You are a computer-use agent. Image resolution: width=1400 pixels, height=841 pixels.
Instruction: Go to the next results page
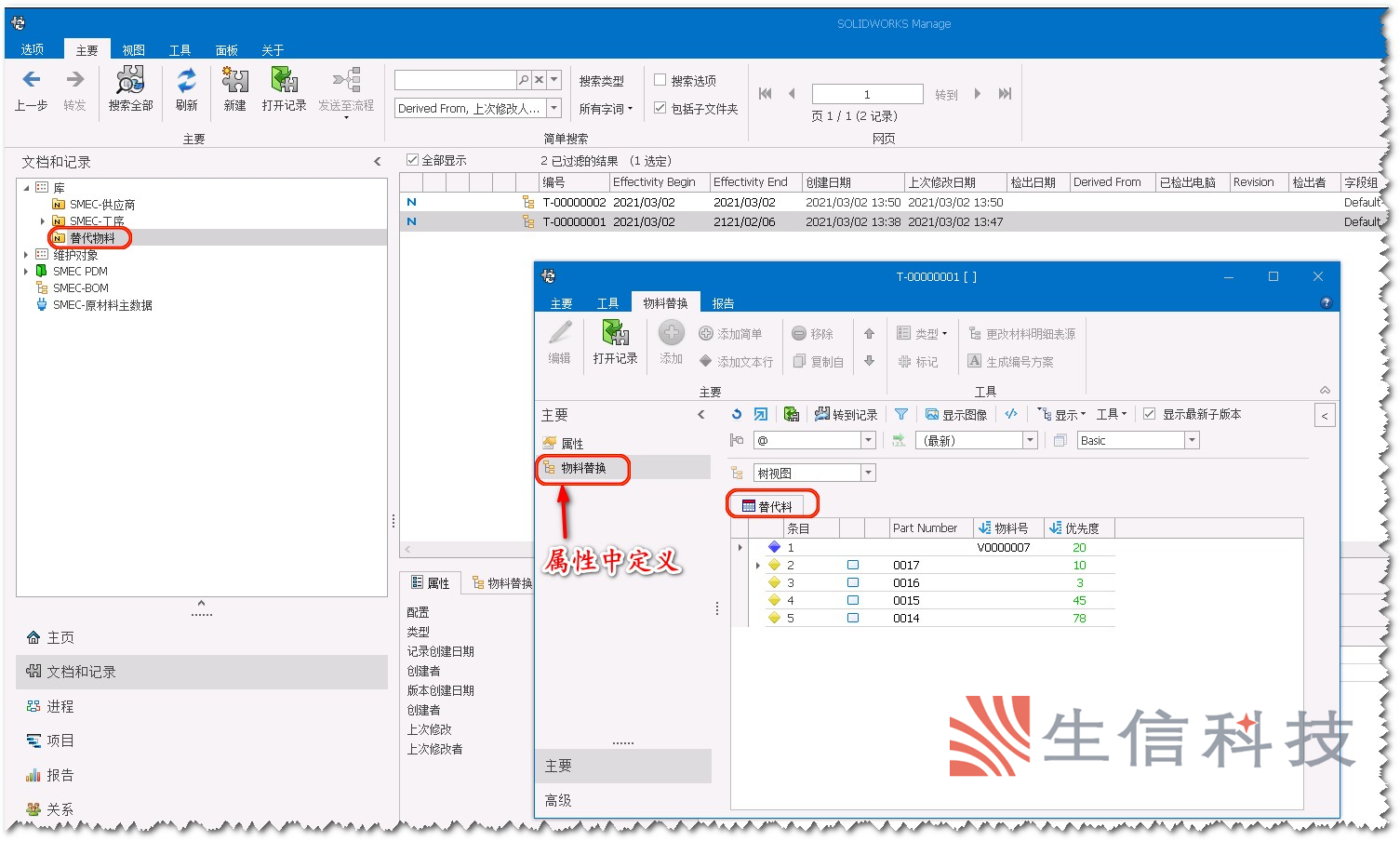tap(978, 93)
